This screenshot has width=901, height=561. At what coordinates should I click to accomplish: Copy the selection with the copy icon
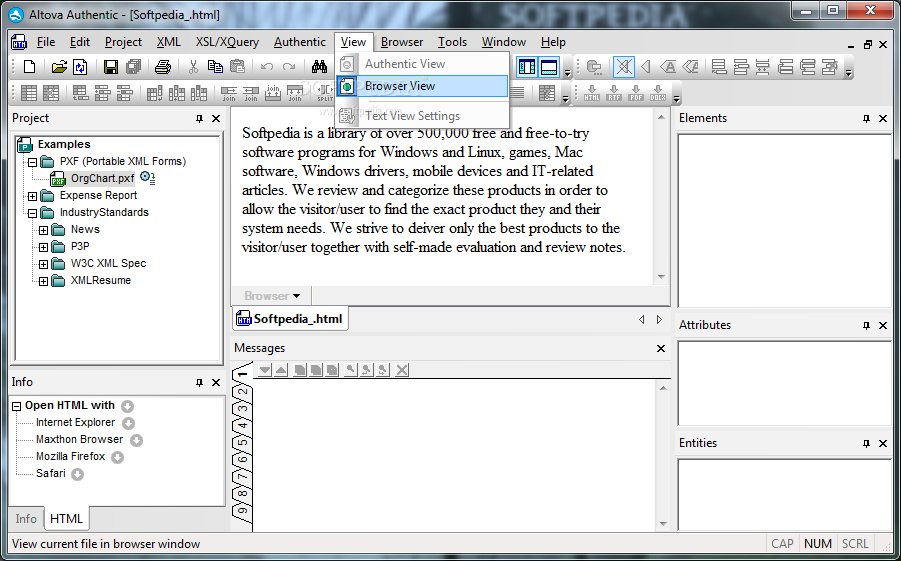(215, 67)
